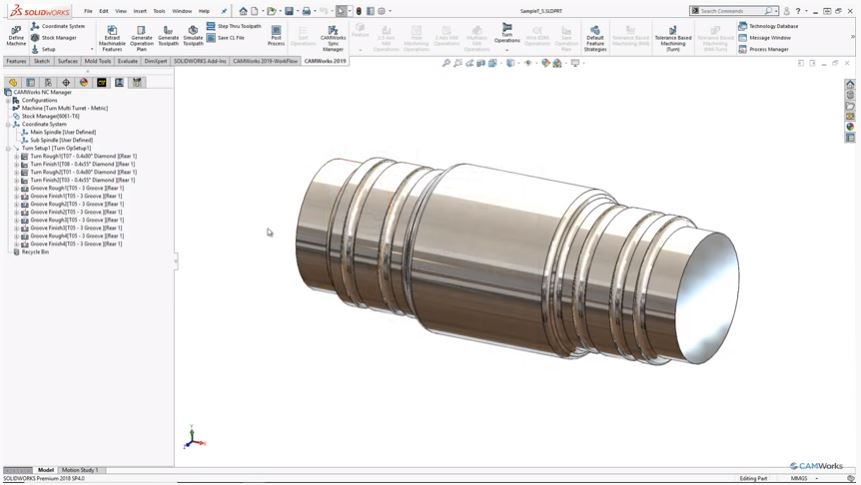Click Tolerance Based Machining (Turn)

click(673, 38)
